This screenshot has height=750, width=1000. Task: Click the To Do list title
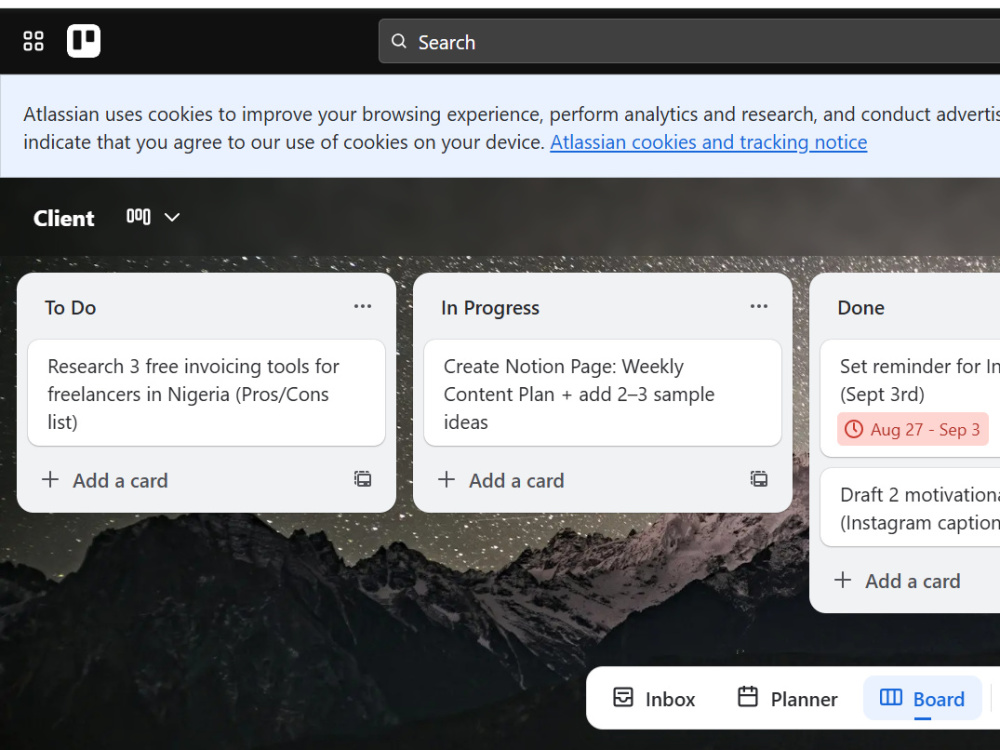point(71,308)
